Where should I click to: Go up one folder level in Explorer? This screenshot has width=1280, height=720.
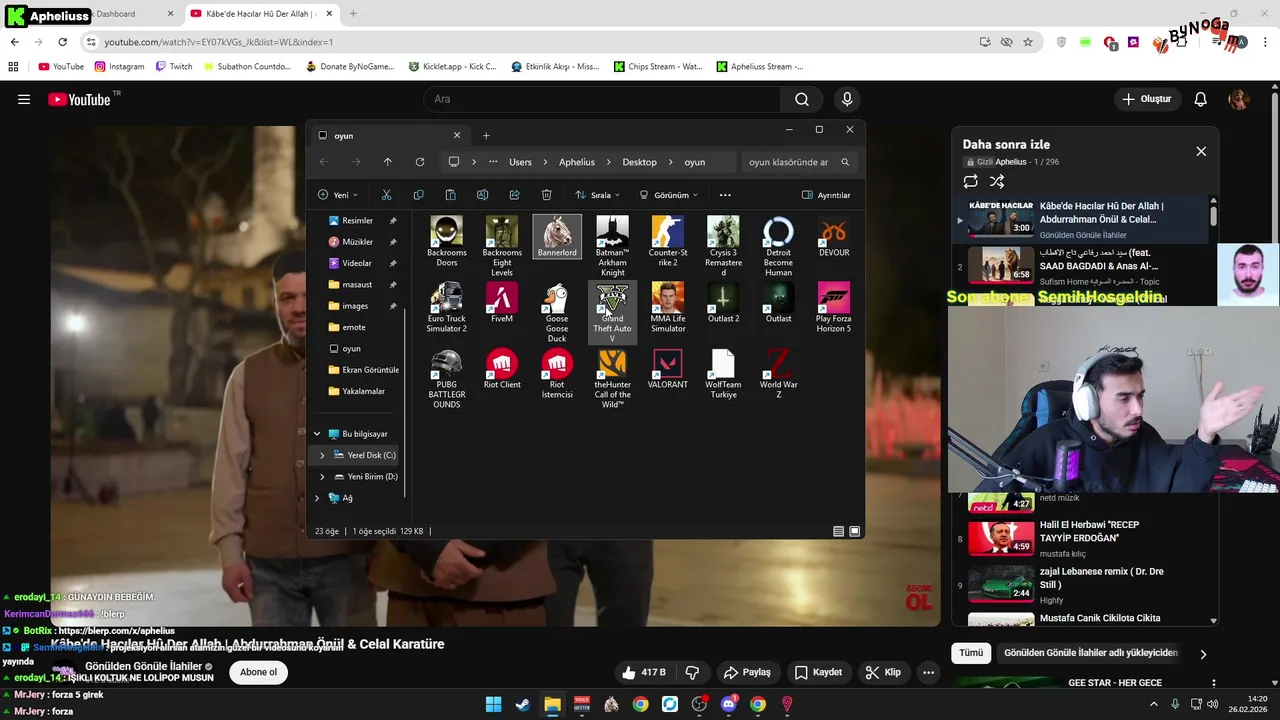tap(388, 162)
